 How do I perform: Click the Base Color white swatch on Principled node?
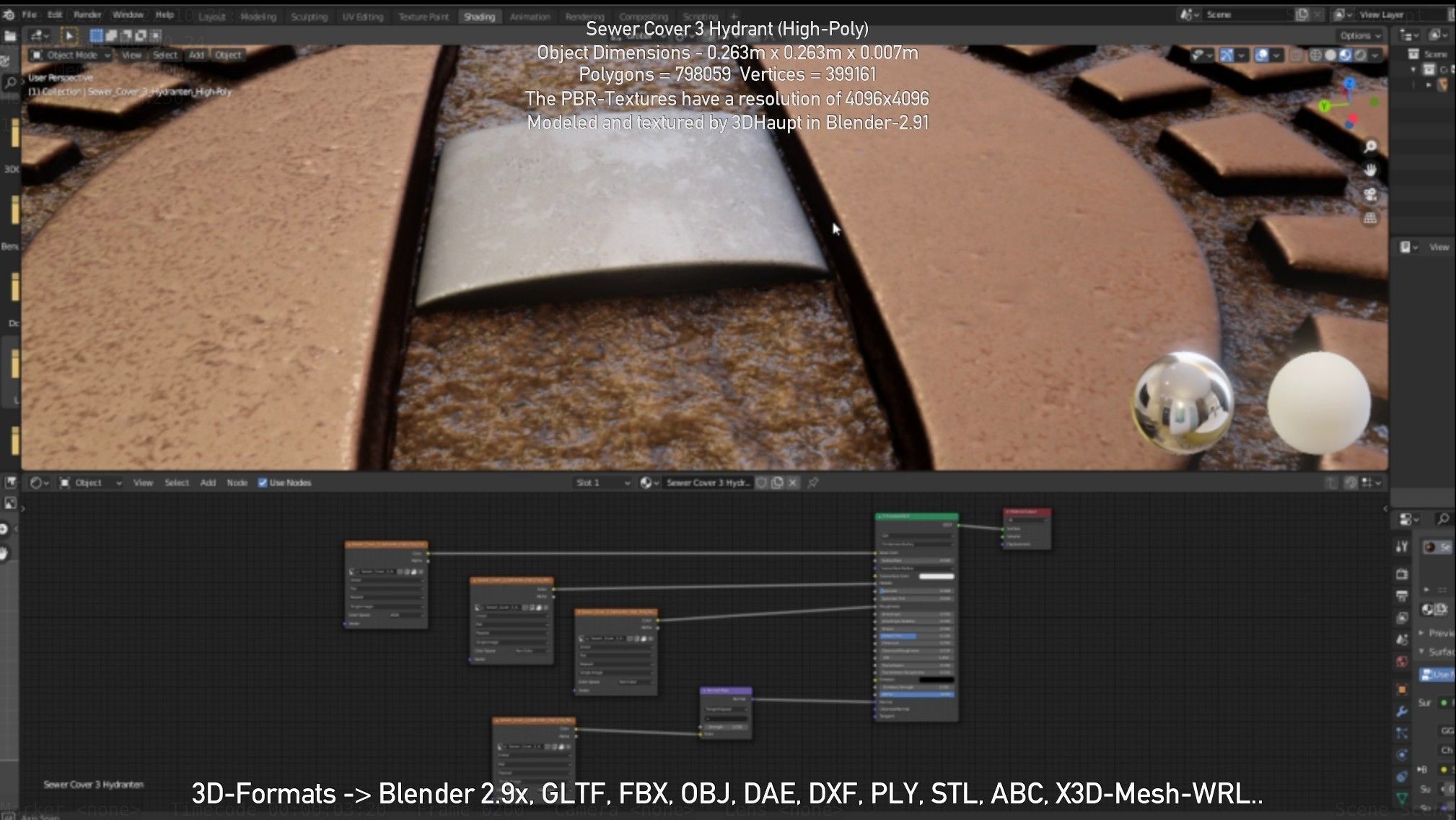936,576
